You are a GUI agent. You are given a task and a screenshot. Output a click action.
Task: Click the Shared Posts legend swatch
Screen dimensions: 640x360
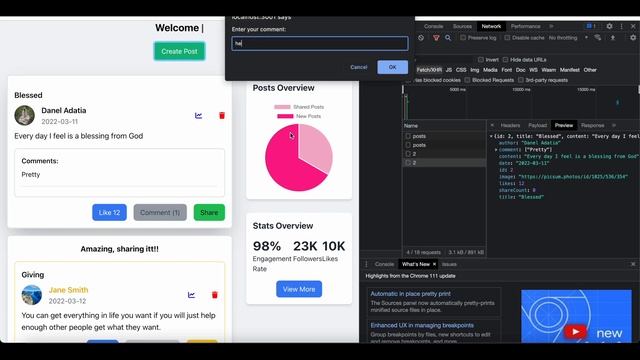click(x=282, y=107)
